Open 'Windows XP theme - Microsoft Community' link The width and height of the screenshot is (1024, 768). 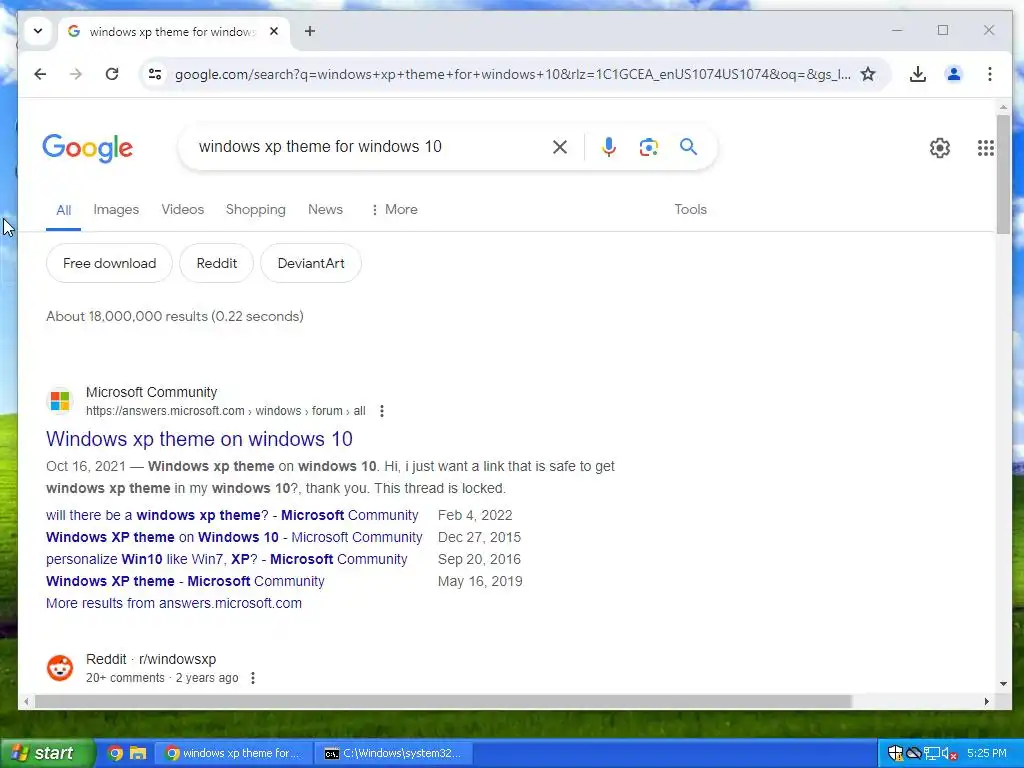pyautogui.click(x=185, y=581)
